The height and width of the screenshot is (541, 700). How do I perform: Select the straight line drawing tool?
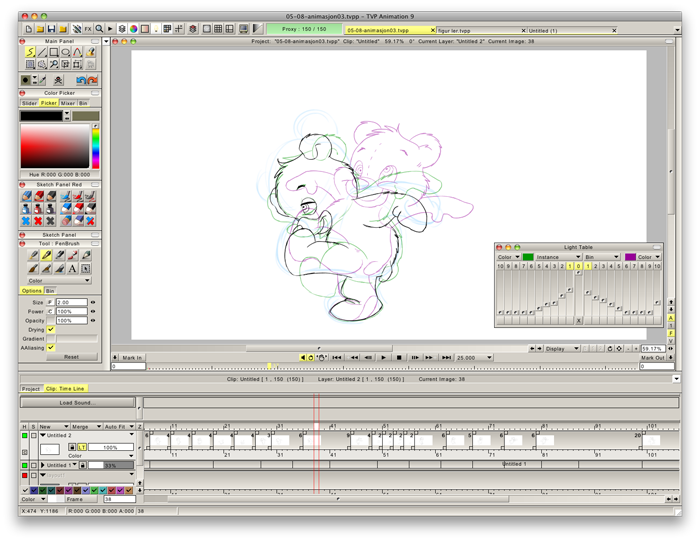click(42, 52)
